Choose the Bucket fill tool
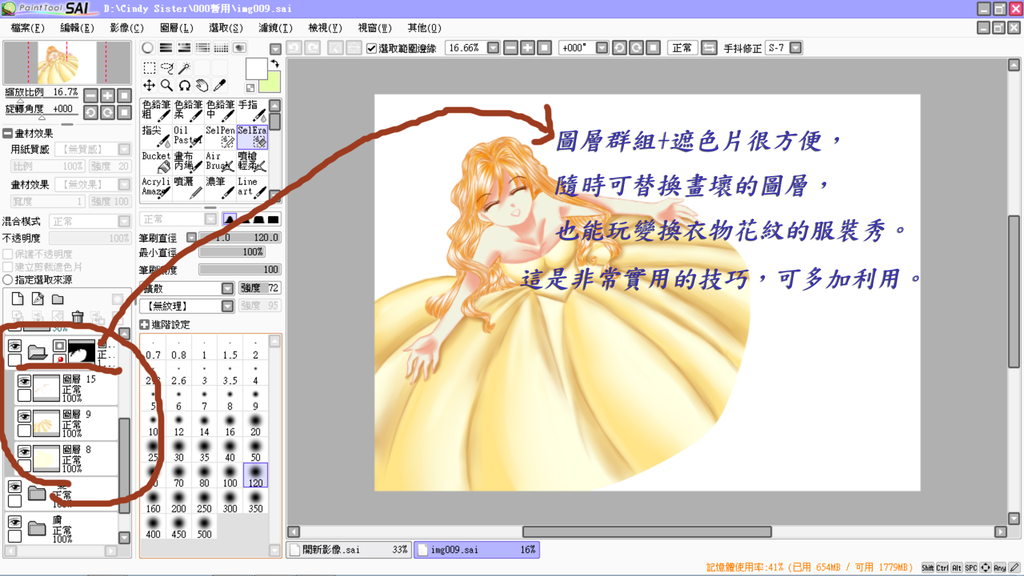The height and width of the screenshot is (576, 1024). pyautogui.click(x=156, y=162)
